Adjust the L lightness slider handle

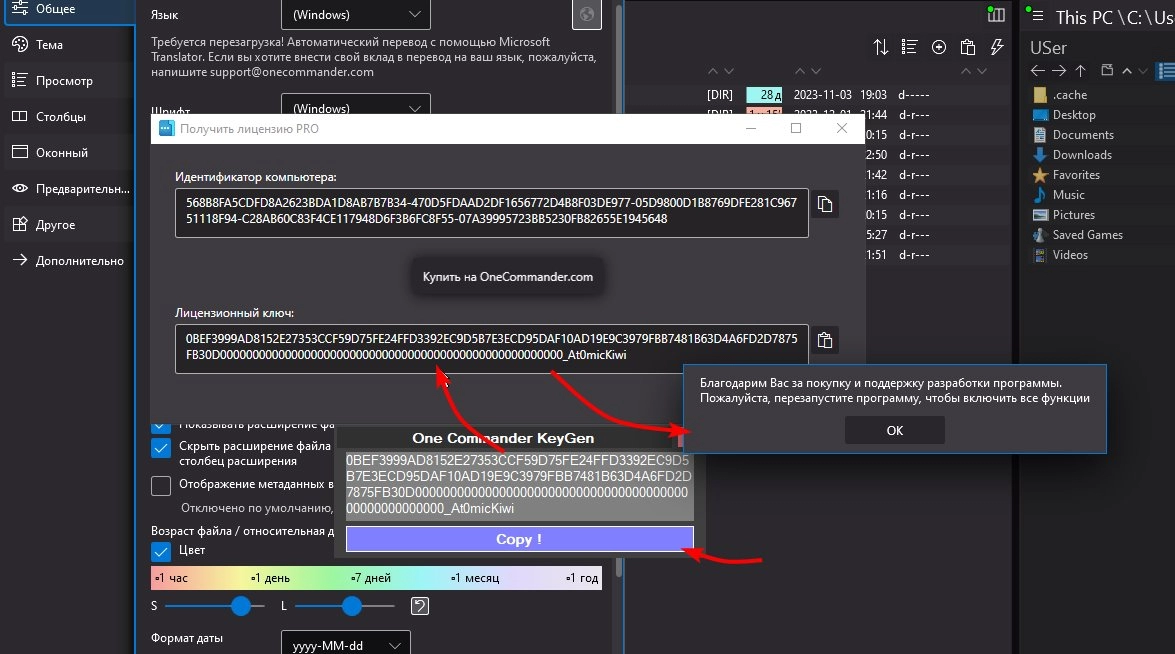point(351,606)
